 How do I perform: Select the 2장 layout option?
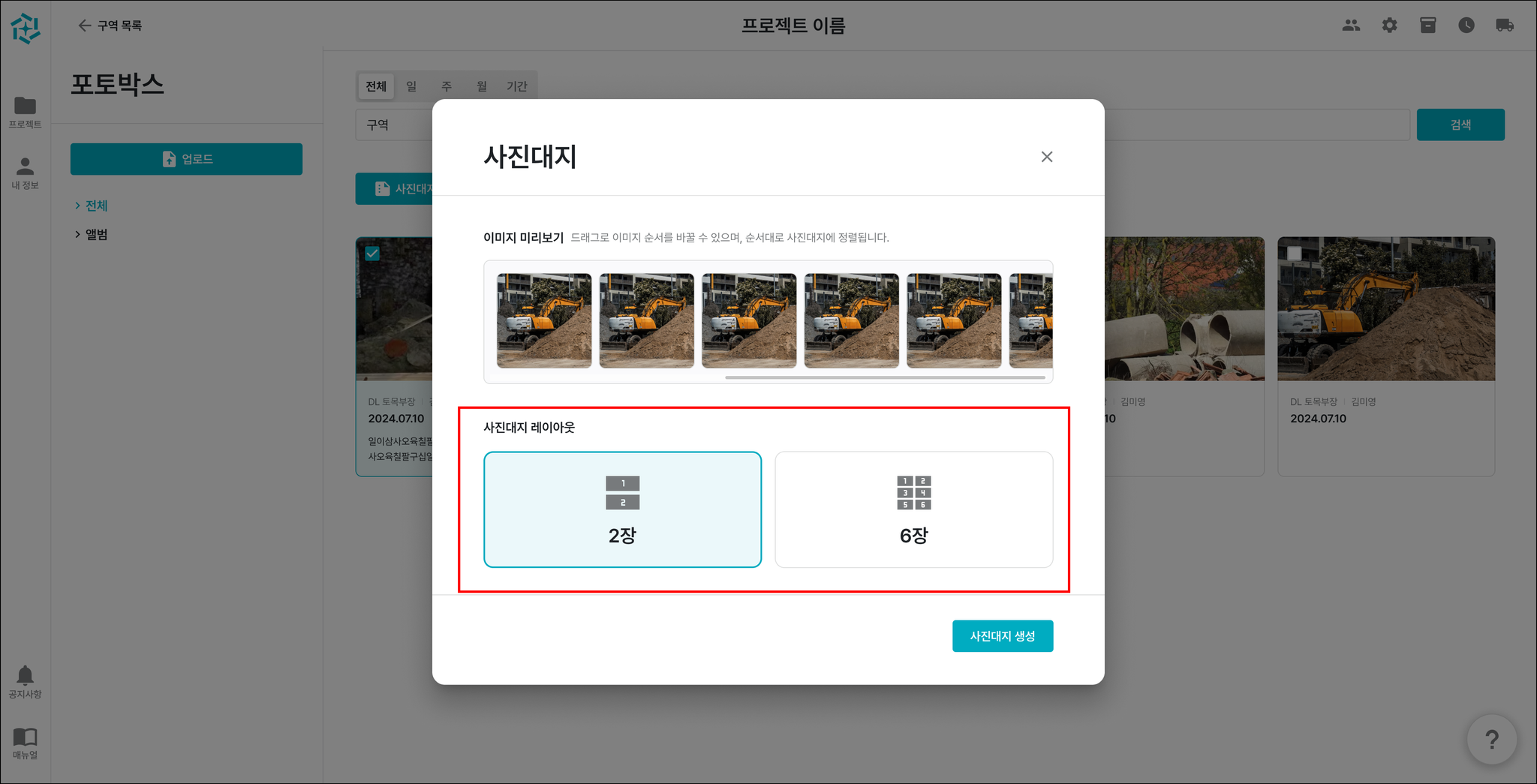[622, 509]
